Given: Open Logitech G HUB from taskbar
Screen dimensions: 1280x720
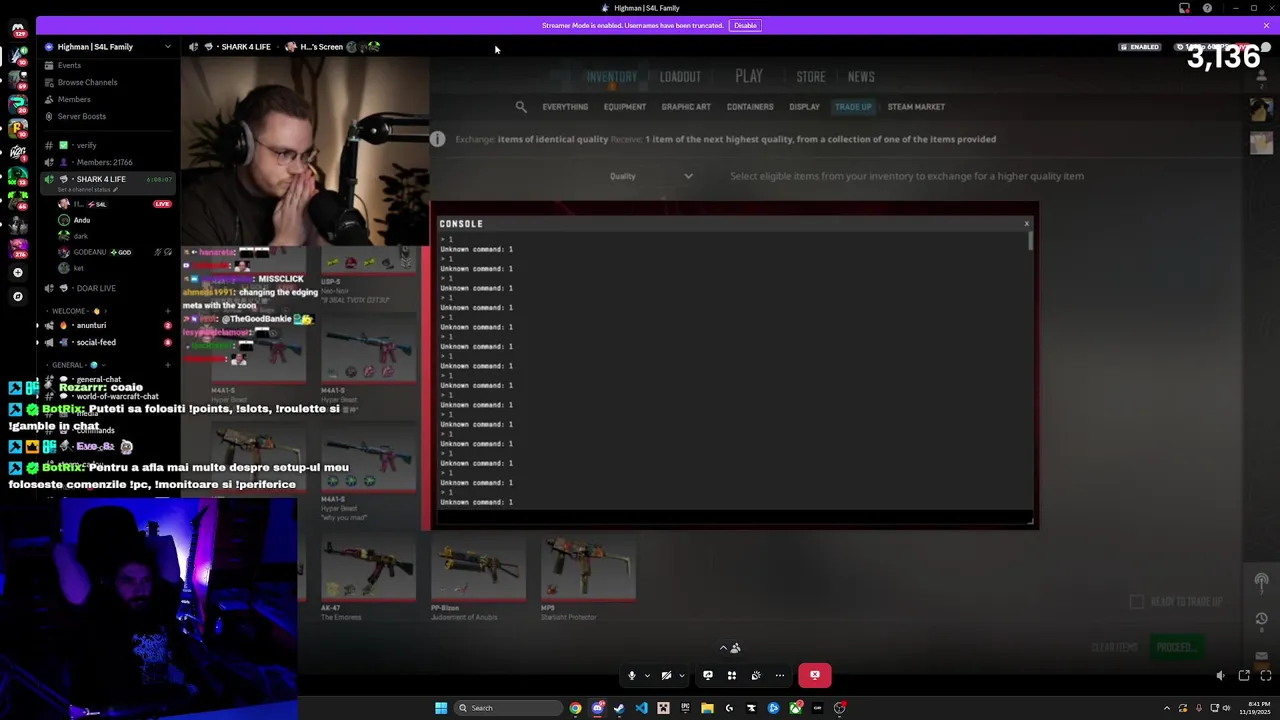Looking at the screenshot, I should point(729,708).
